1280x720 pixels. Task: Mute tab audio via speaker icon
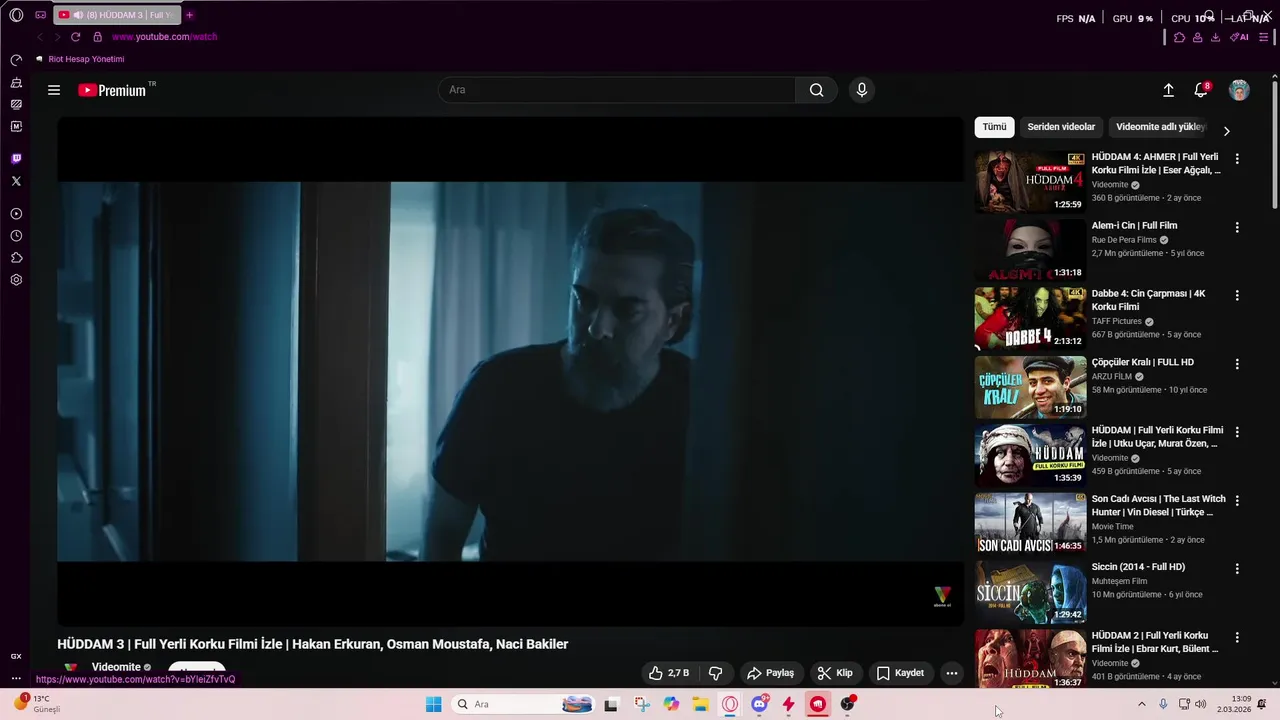[x=78, y=15]
